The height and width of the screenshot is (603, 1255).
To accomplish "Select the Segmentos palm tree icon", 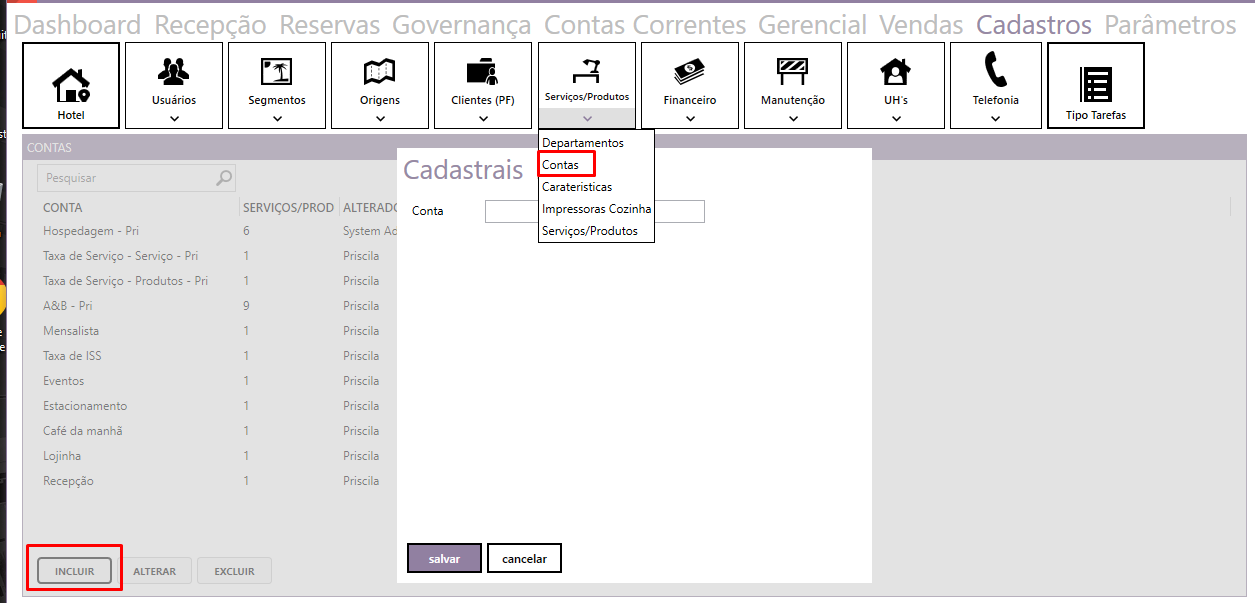I will (x=277, y=71).
